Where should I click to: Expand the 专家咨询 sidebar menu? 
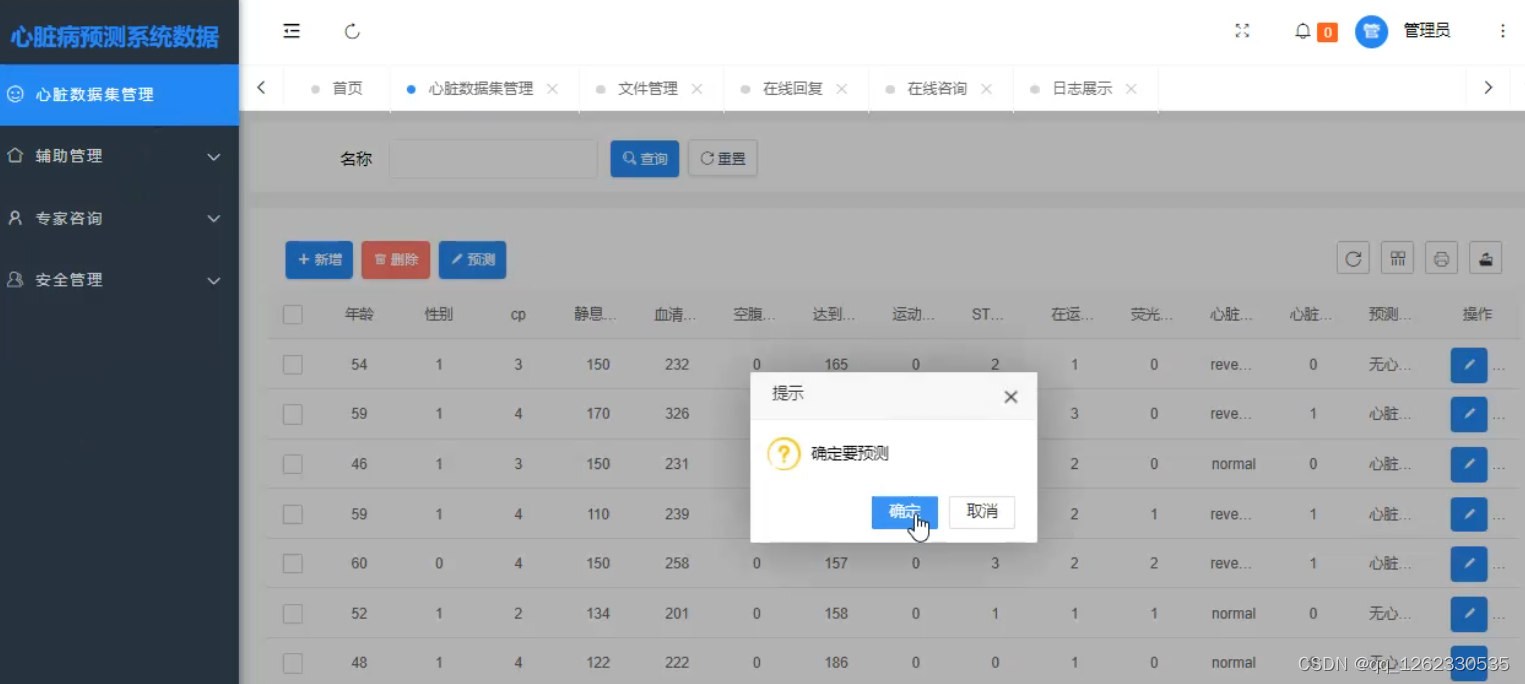coord(119,218)
